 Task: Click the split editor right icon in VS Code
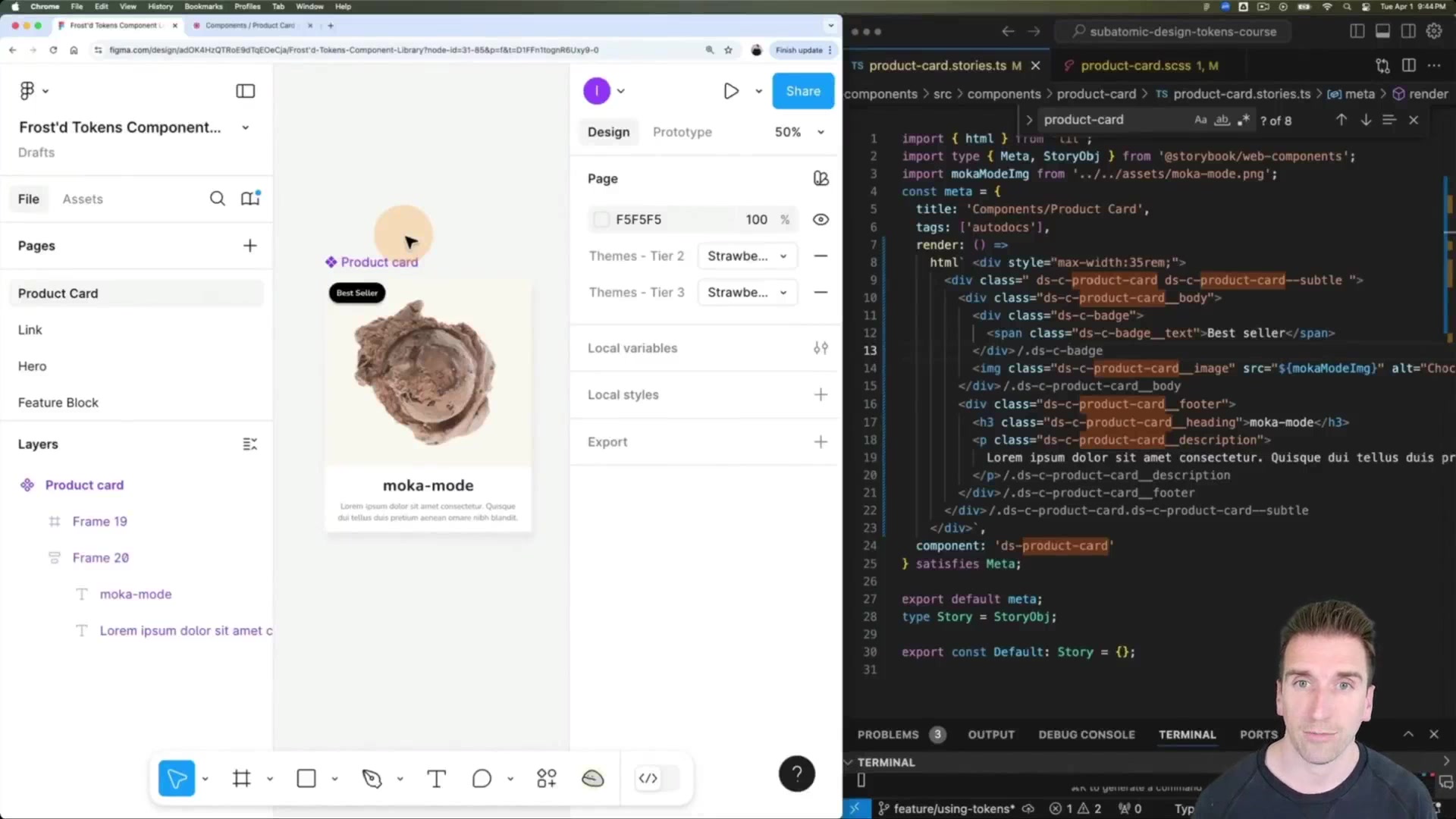click(1409, 65)
